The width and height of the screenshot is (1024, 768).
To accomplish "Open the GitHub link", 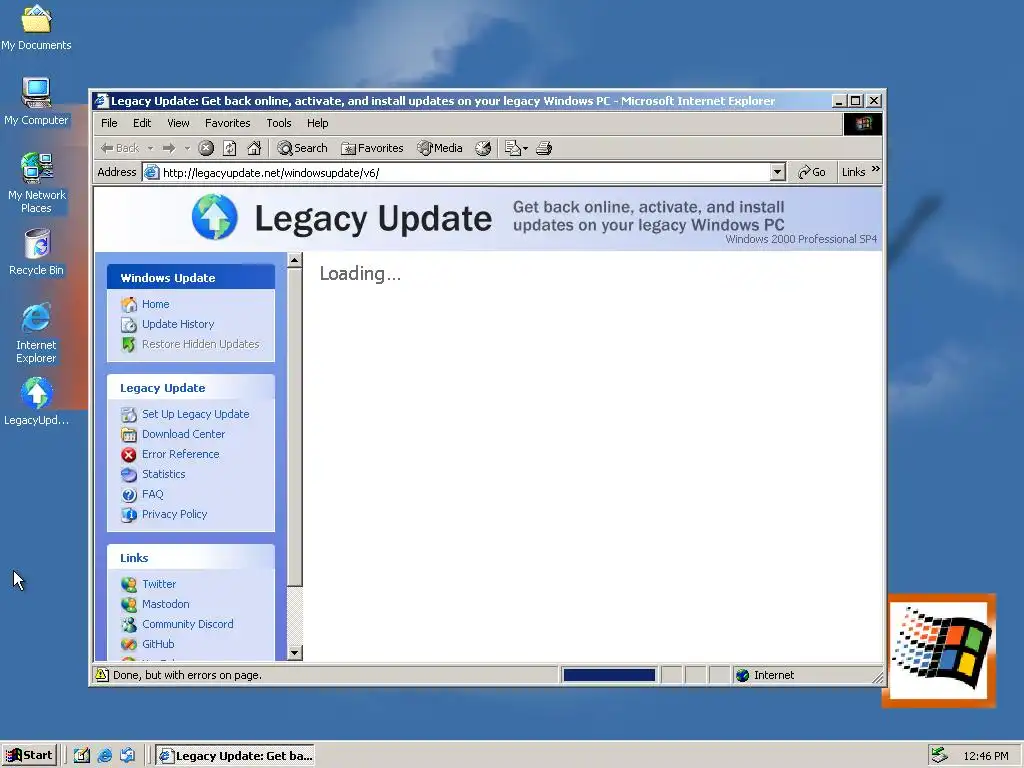I will click(x=158, y=644).
